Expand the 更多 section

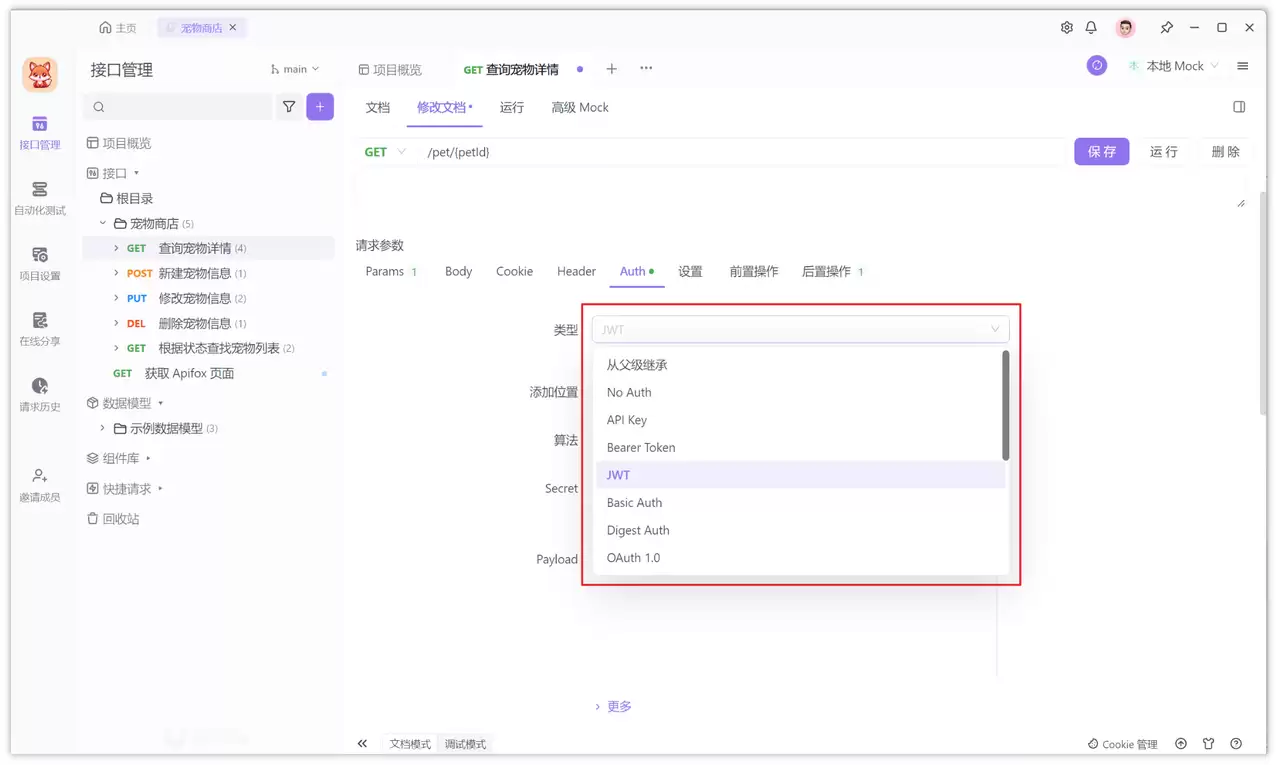point(613,706)
